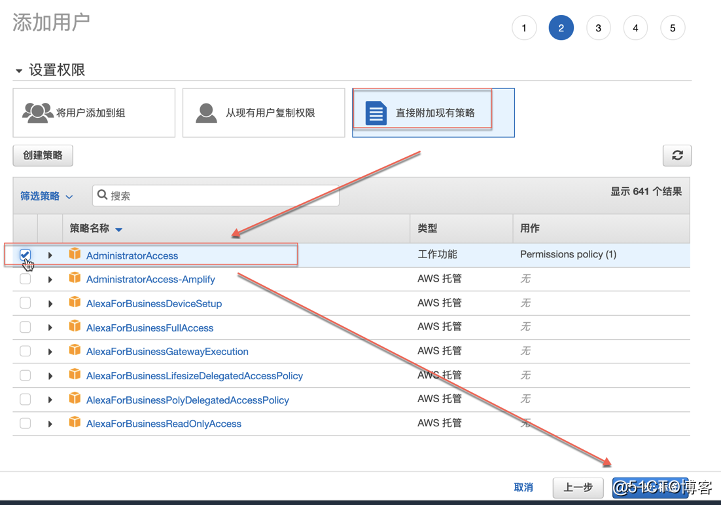Sort by 策略名称 column header
Screen dimensions: 722x506
[96, 228]
